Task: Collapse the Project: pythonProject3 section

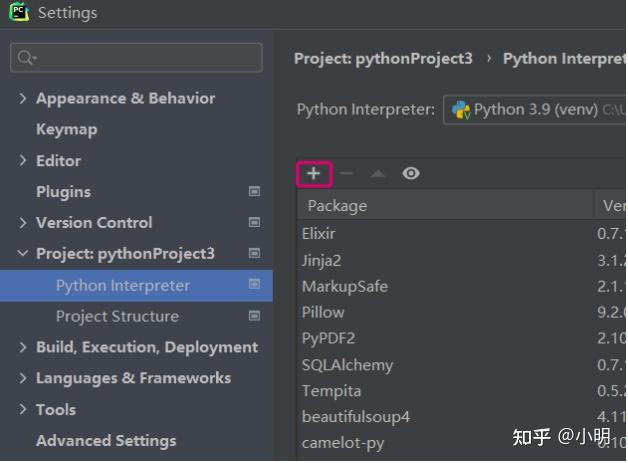Action: 23,254
